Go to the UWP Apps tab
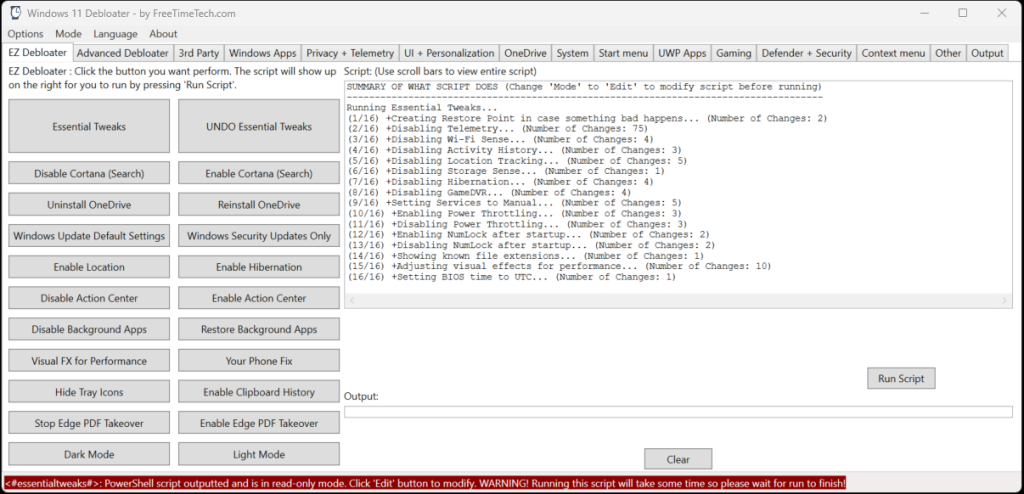The image size is (1024, 494). [x=682, y=54]
